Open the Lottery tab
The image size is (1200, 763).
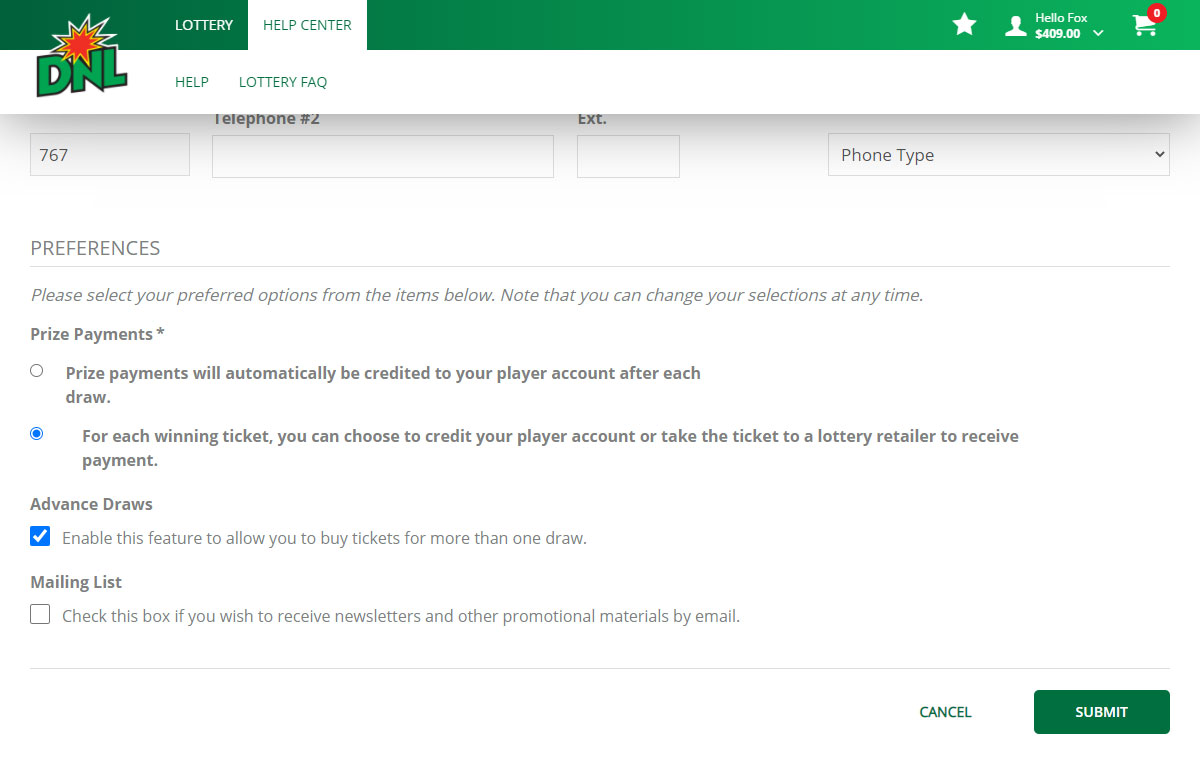(x=203, y=25)
